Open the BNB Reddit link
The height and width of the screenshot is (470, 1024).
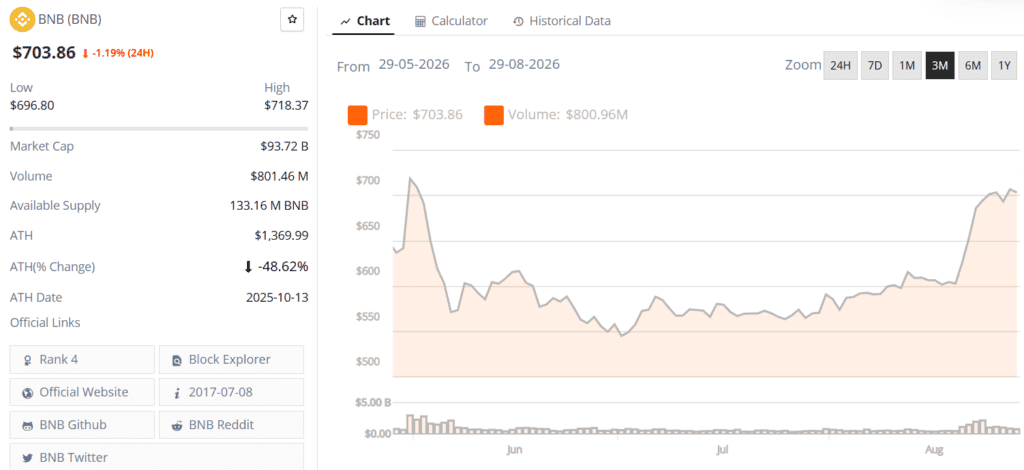[231, 425]
